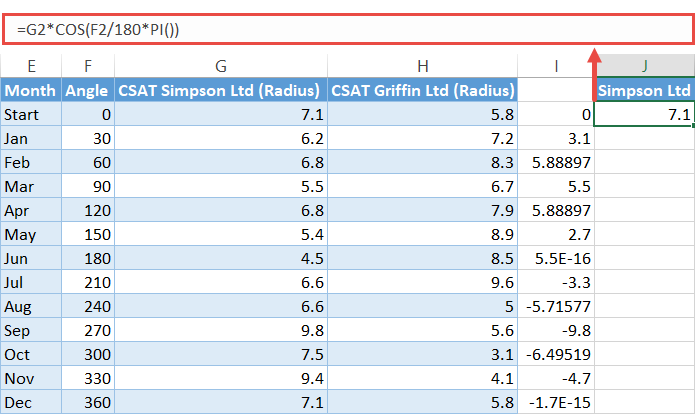
Task: Select the cell showing -1.7E-15
Action: tap(556, 402)
